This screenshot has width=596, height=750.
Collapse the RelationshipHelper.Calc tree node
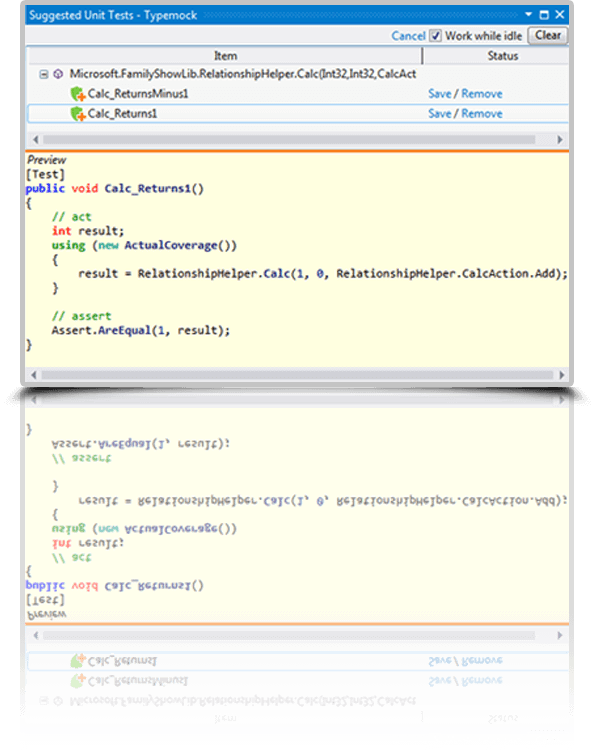tap(44, 74)
